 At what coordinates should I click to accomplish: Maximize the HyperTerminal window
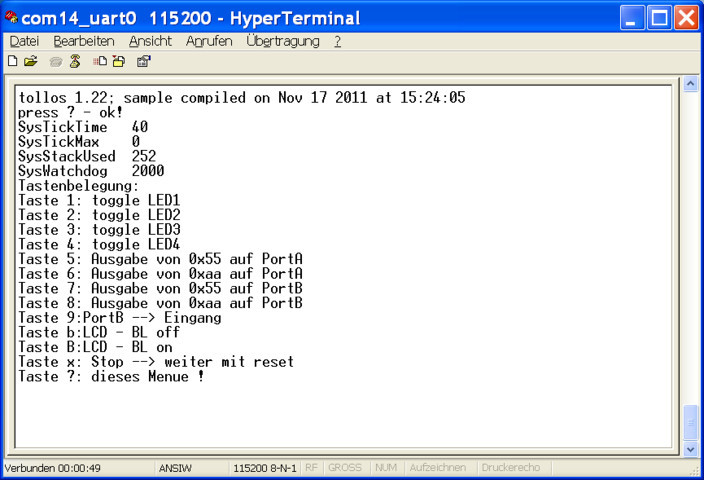[x=659, y=18]
